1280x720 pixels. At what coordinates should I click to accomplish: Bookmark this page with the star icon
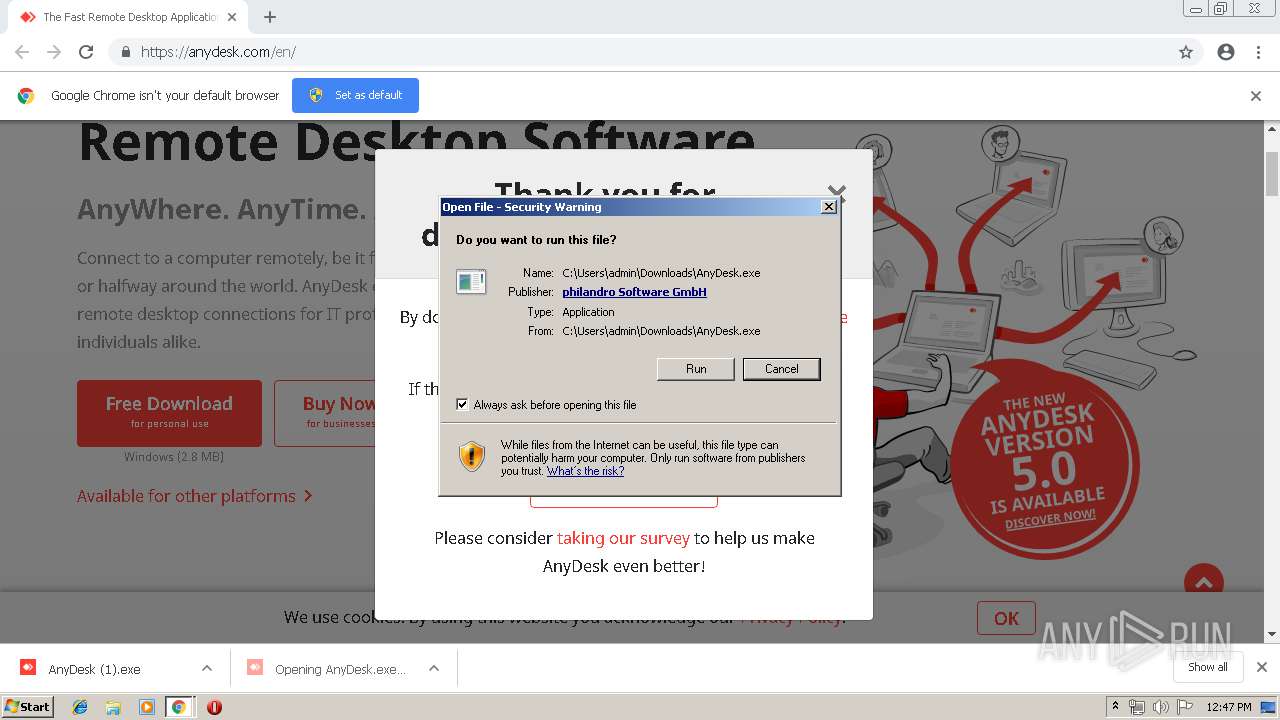pos(1186,52)
